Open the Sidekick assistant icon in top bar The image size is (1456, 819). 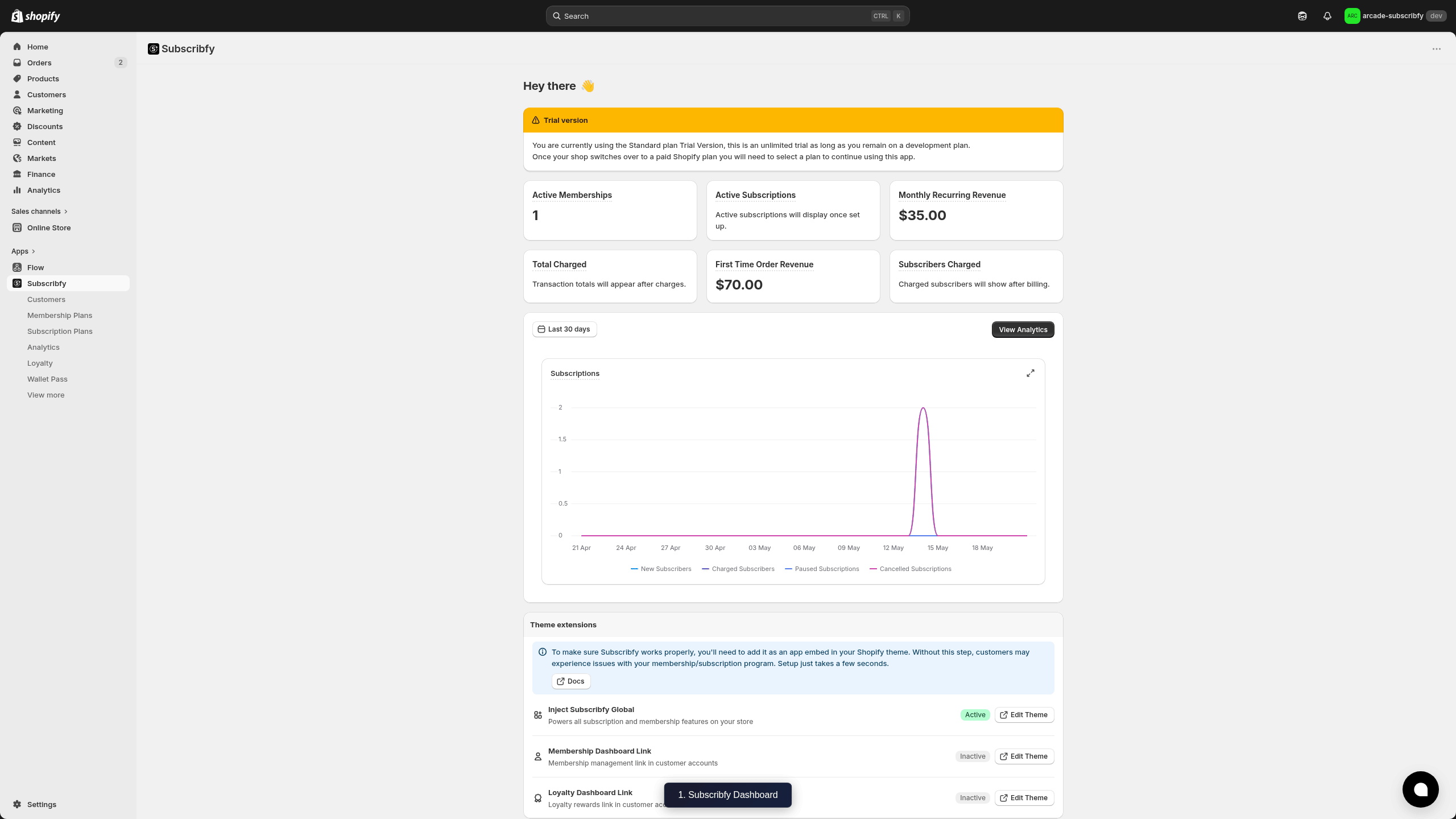point(1302,16)
